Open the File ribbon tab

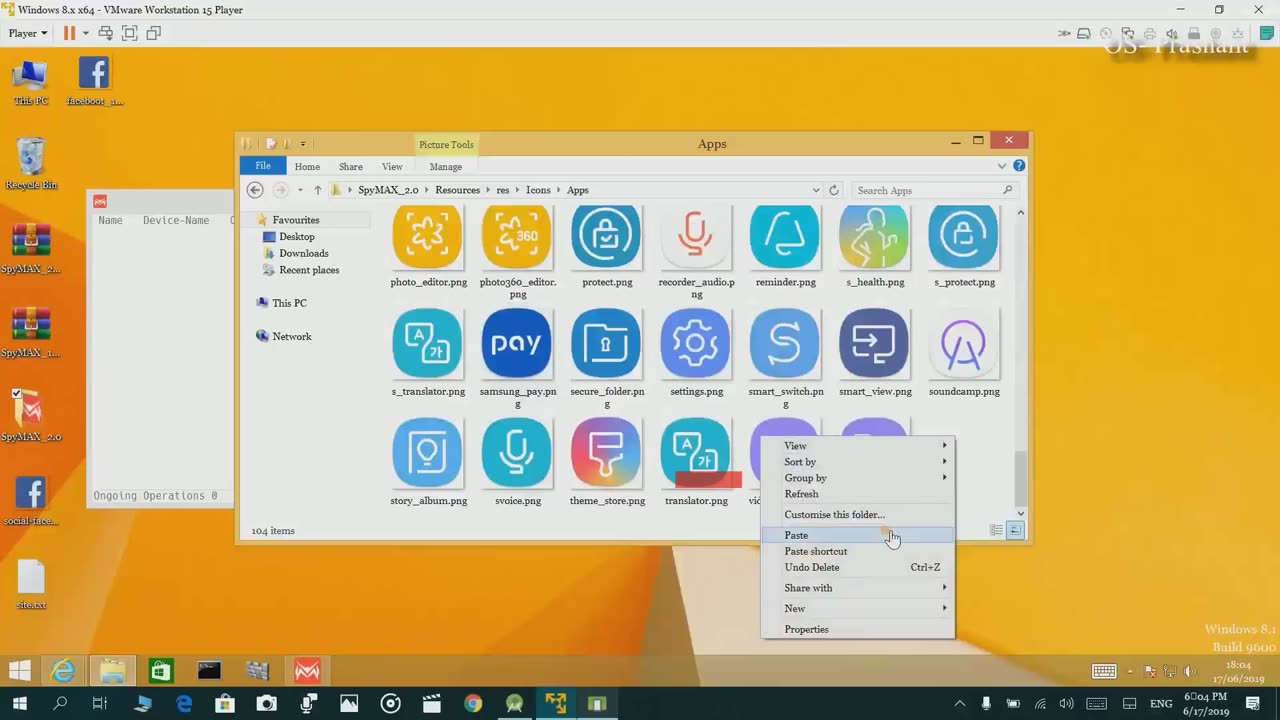pos(262,166)
